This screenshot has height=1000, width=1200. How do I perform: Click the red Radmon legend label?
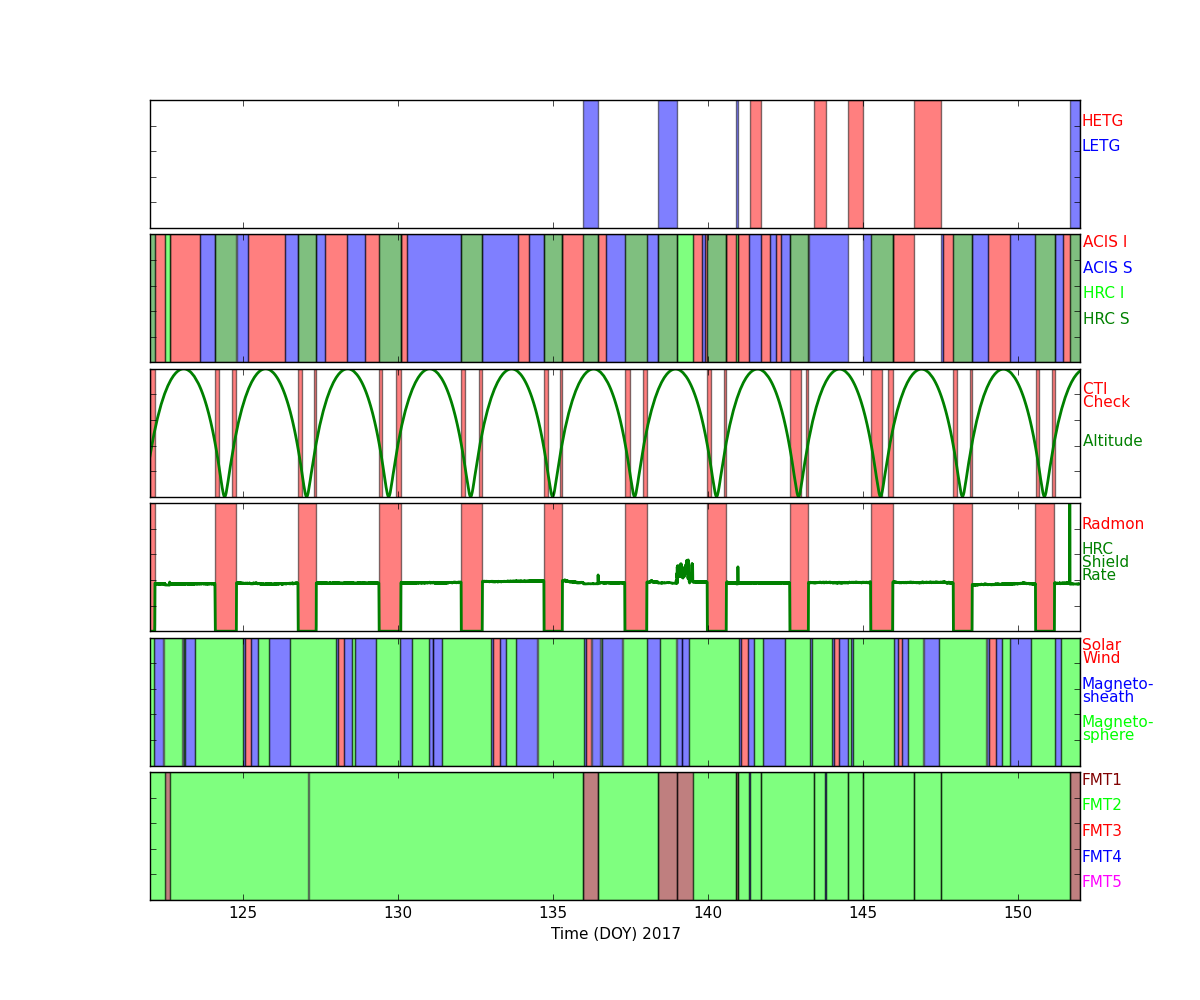click(x=1112, y=524)
